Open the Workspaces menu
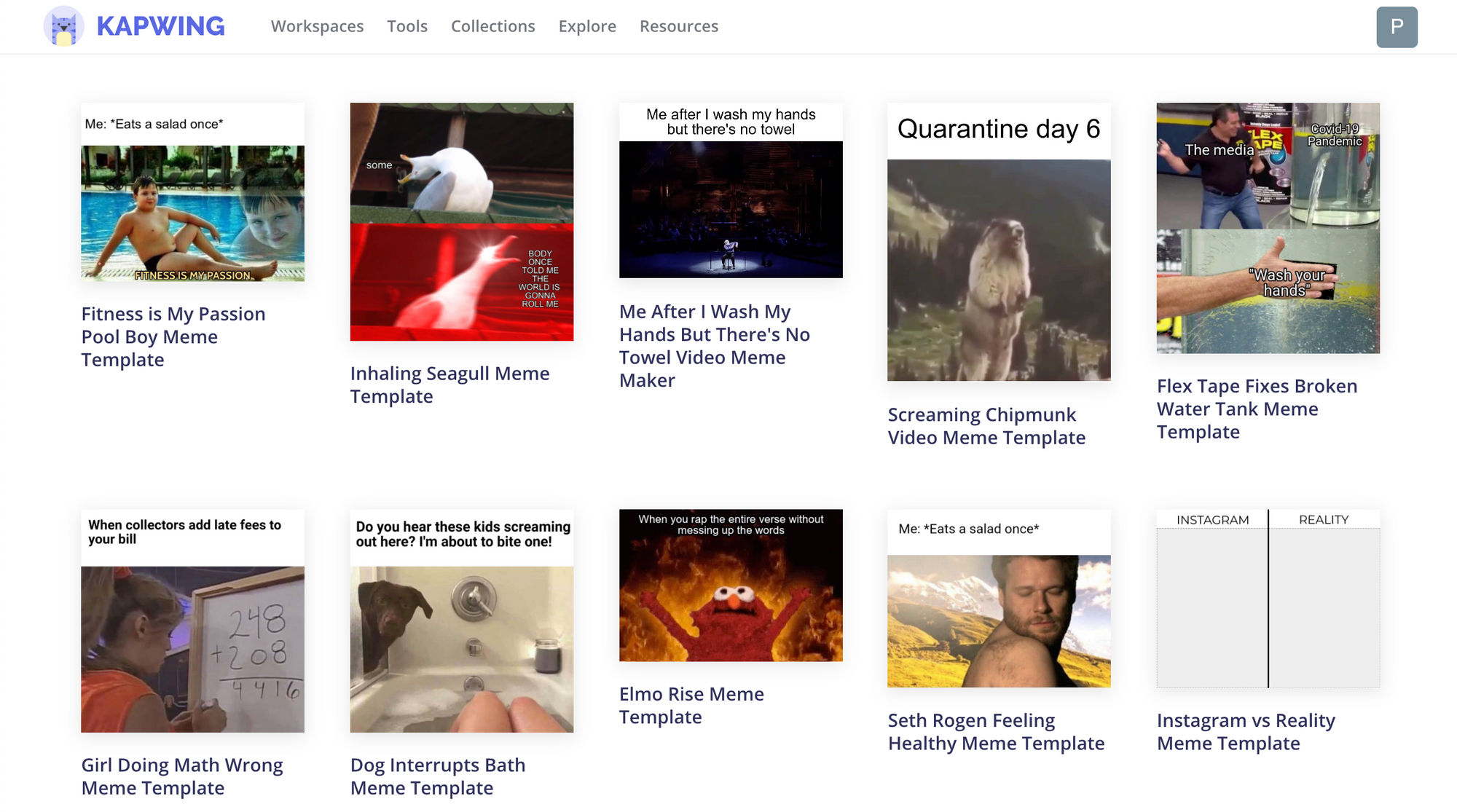Screen dimensions: 1457x812 point(317,26)
